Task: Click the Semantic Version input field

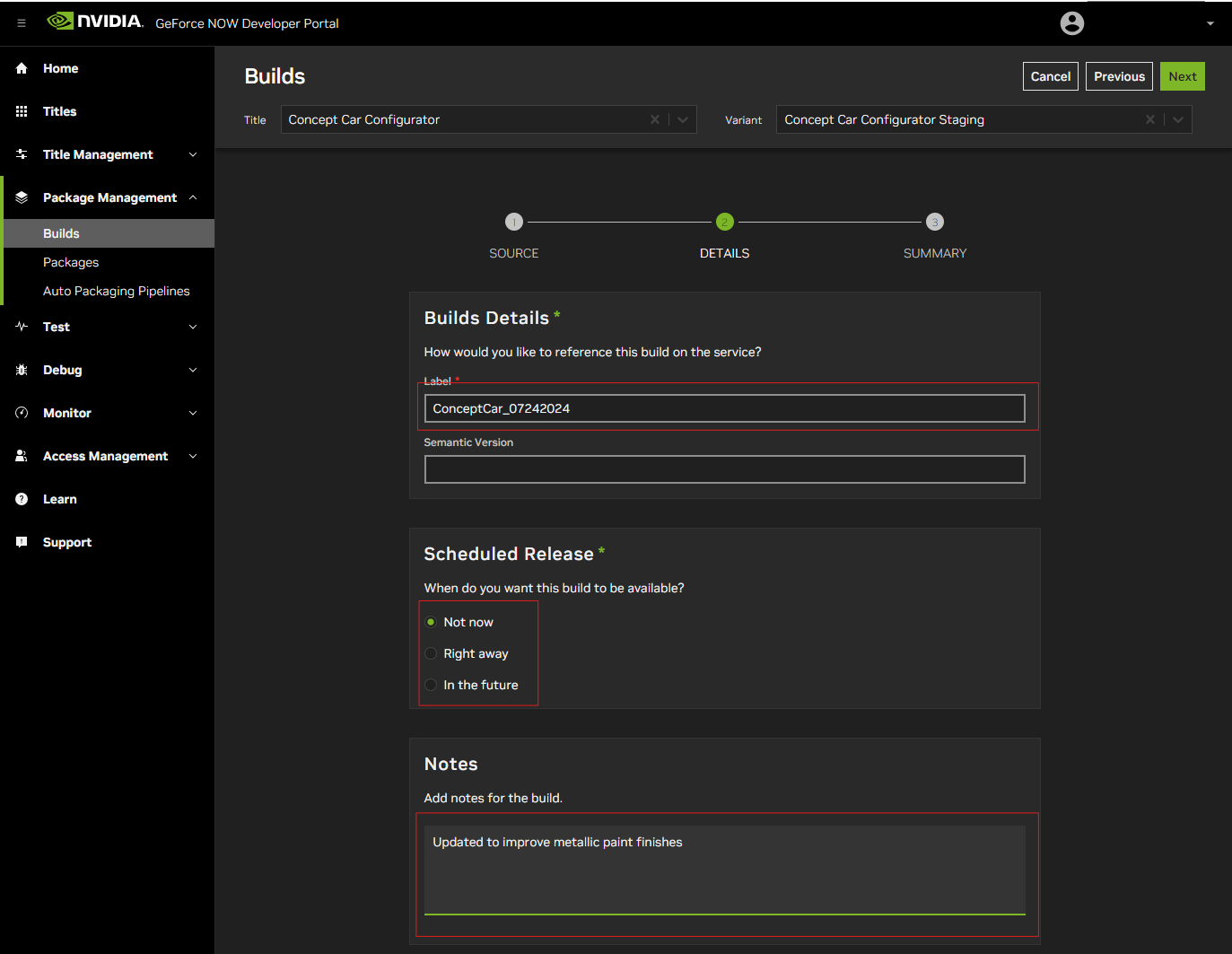Action: 725,469
